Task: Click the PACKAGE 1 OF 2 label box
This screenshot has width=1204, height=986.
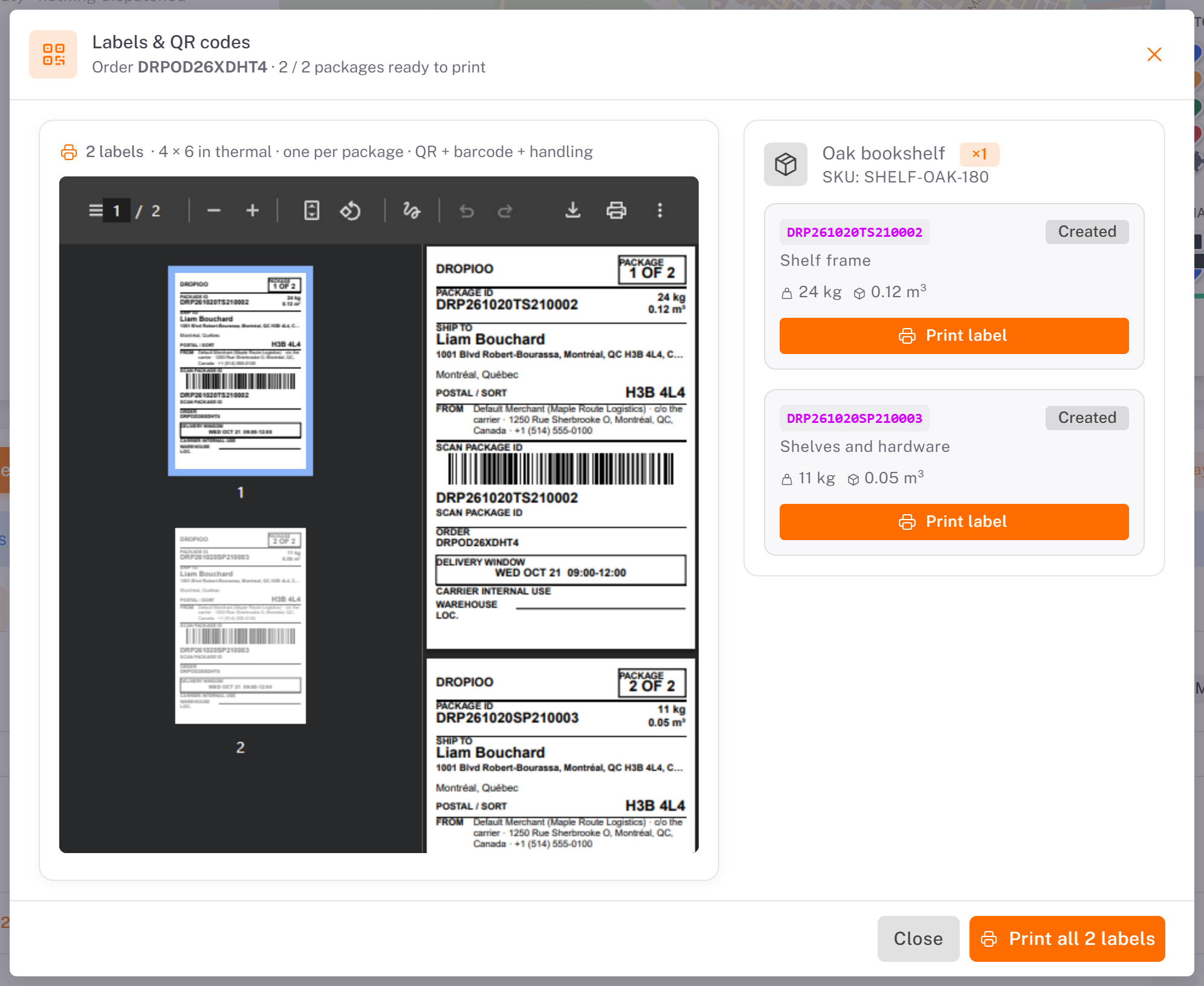Action: coord(652,269)
